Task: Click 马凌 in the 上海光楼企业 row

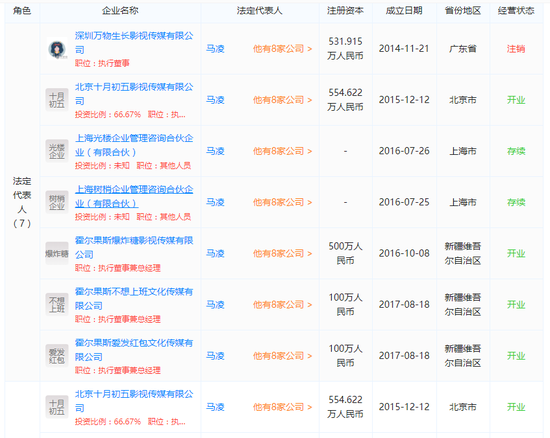Action: (215, 151)
